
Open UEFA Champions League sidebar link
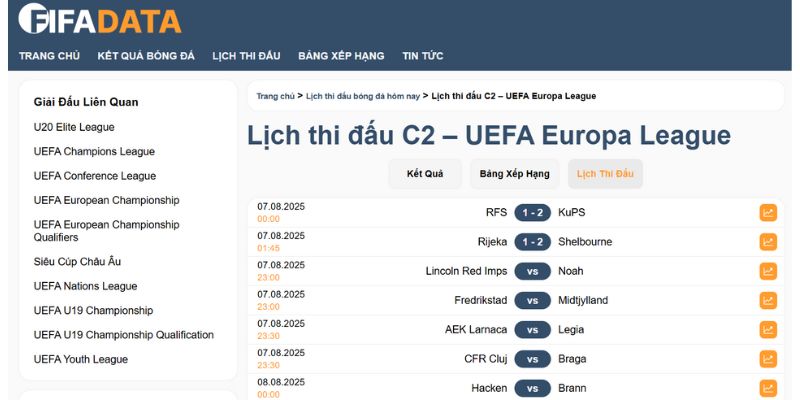[x=94, y=152]
